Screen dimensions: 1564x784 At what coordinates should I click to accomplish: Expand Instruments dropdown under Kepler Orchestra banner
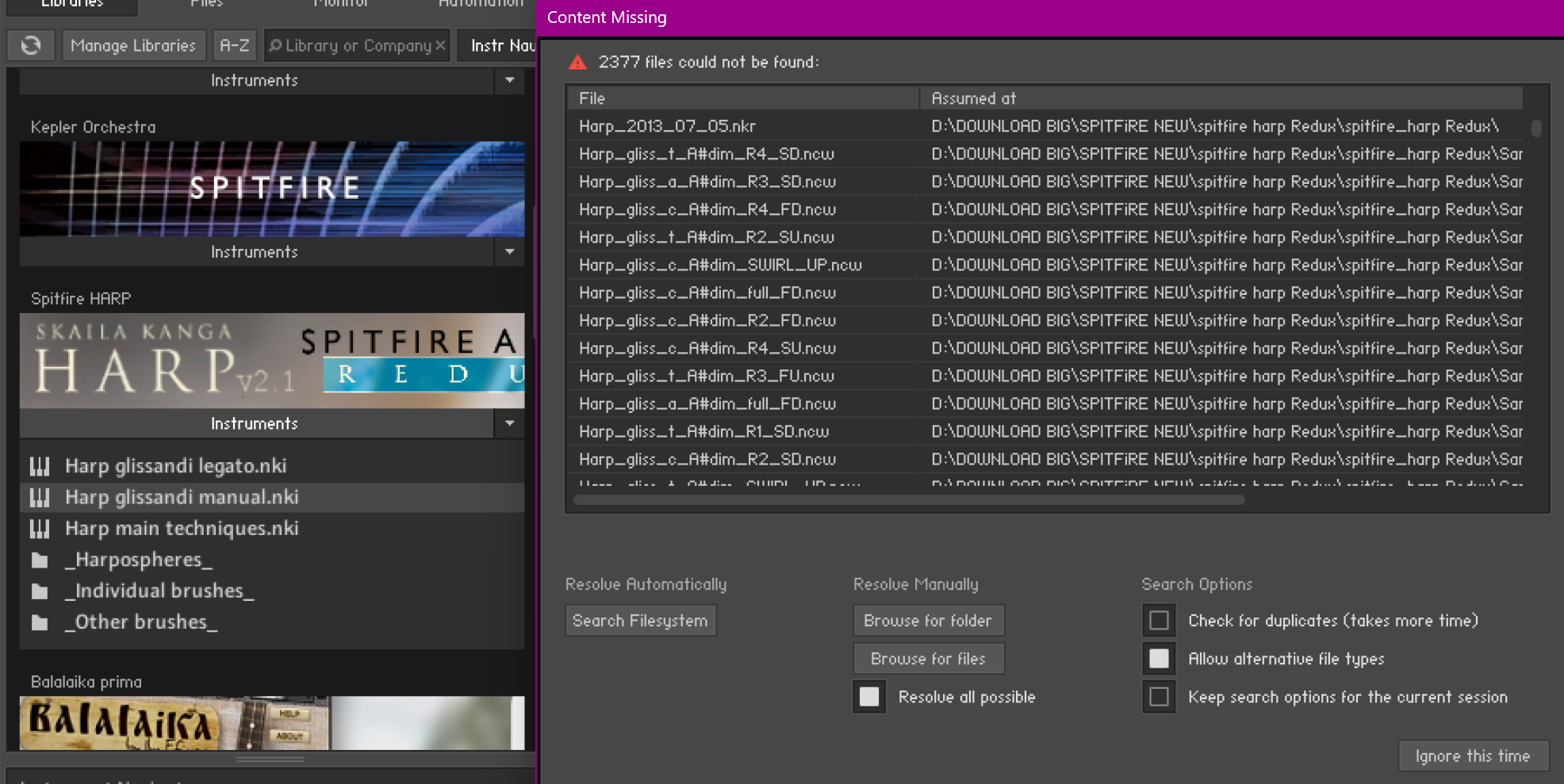(x=510, y=252)
